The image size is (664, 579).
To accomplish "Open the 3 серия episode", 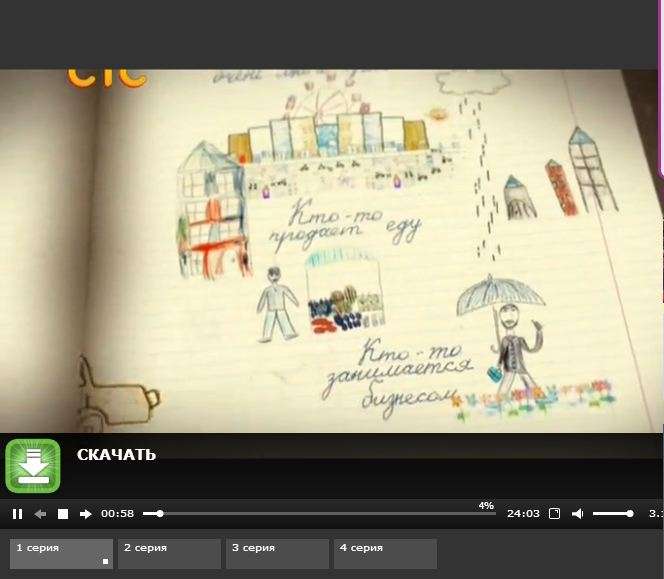I will tap(277, 553).
